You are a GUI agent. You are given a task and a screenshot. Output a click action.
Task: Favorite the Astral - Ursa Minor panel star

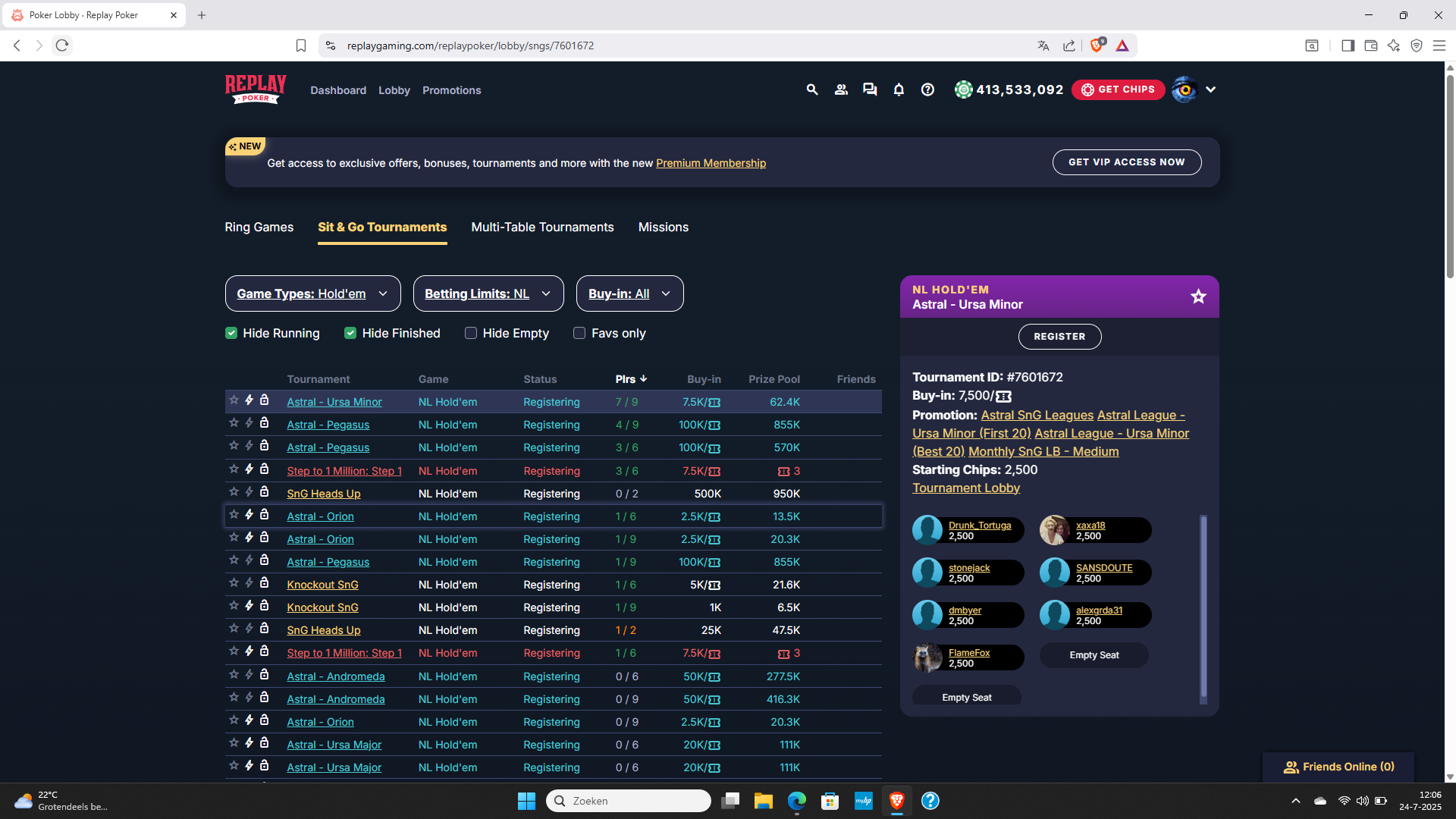tap(1198, 297)
